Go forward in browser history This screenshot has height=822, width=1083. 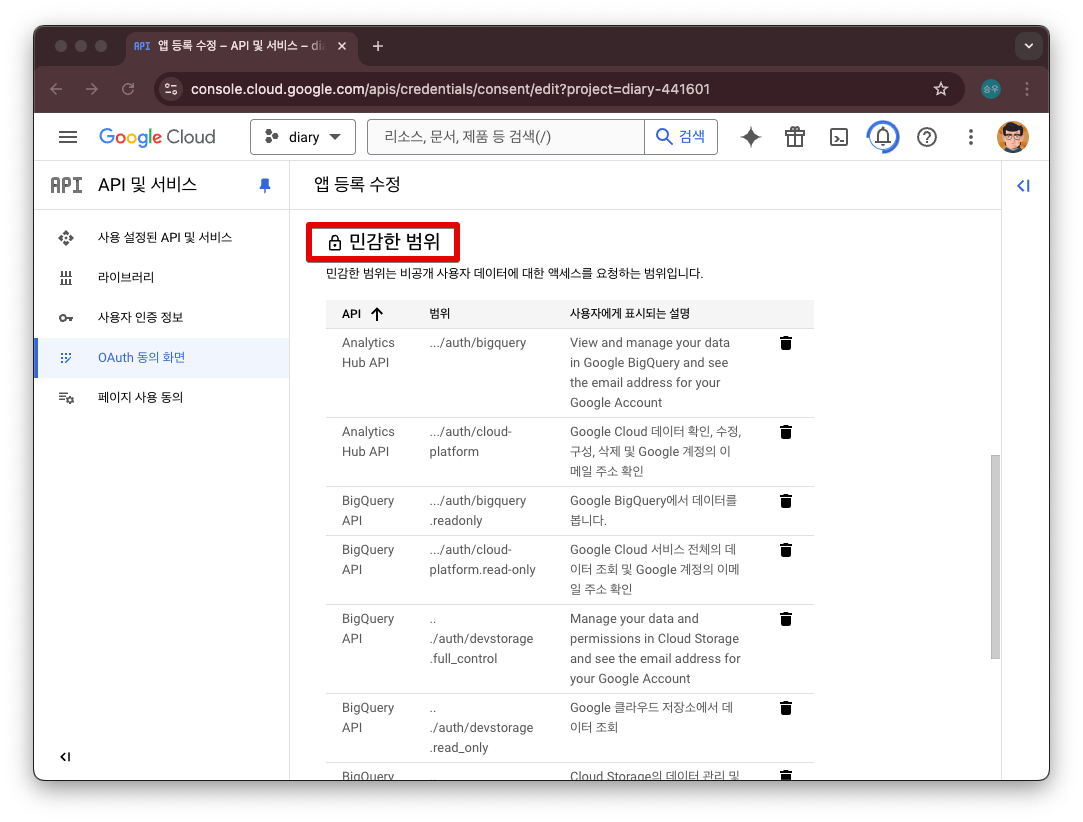tap(92, 89)
